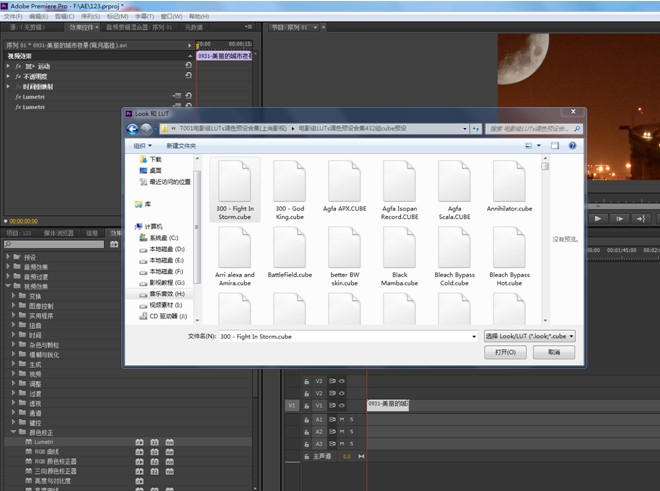
Task: Expand the 预设 folder
Action: 8,256
